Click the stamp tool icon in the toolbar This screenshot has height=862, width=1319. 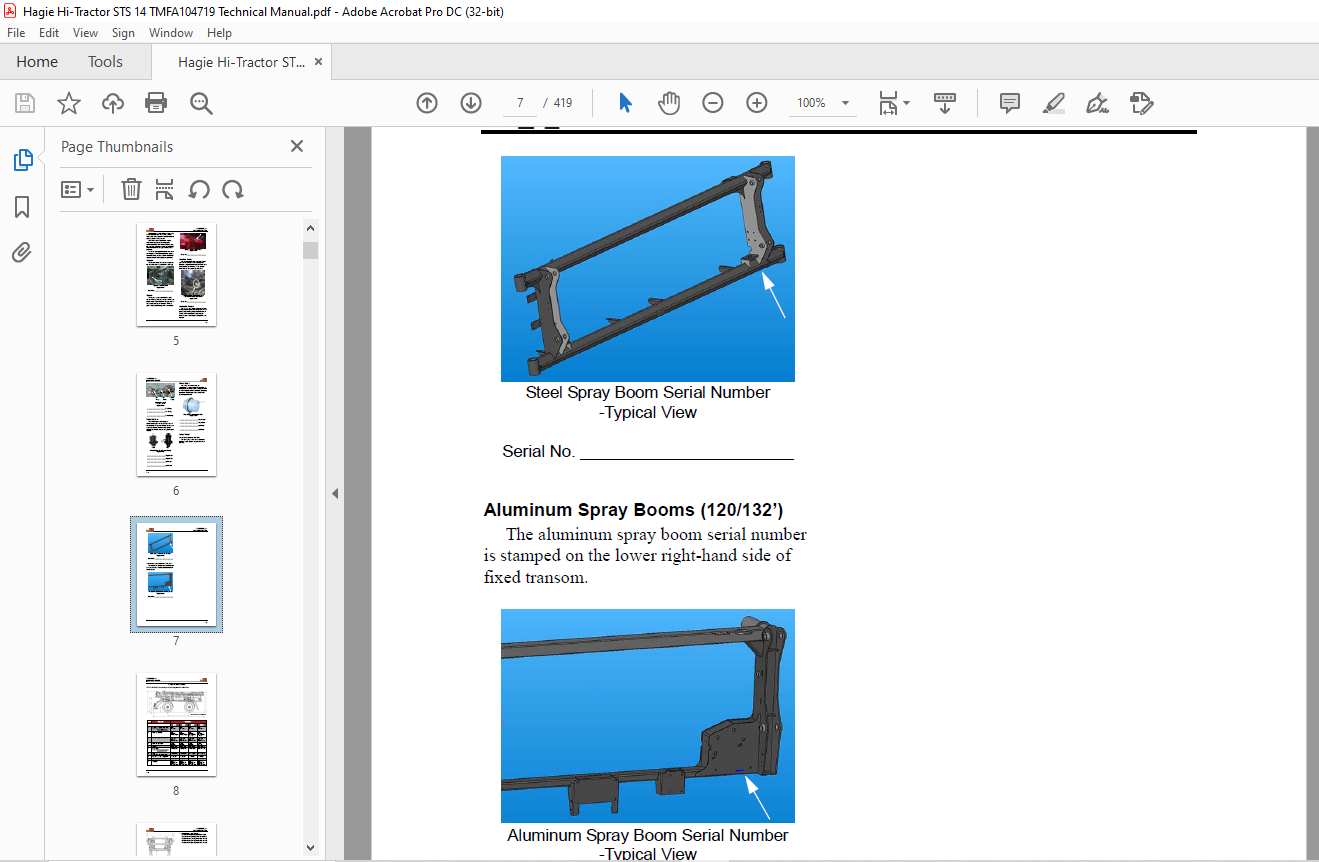(x=1142, y=103)
